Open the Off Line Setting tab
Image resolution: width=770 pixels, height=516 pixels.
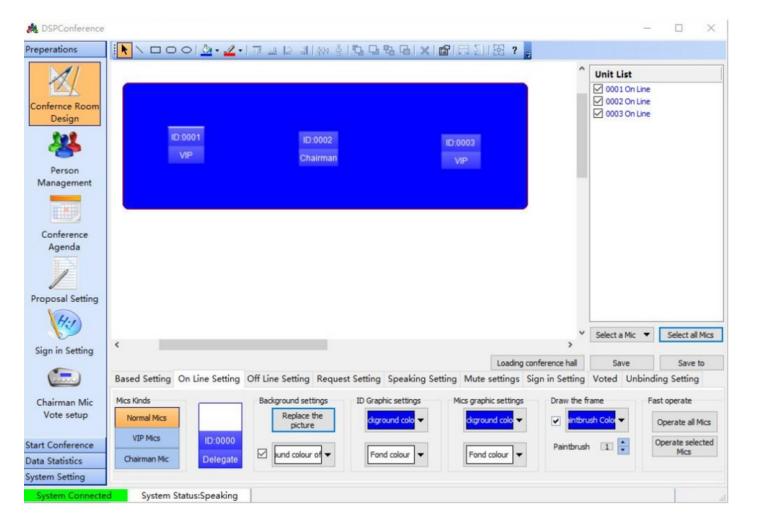[278, 379]
